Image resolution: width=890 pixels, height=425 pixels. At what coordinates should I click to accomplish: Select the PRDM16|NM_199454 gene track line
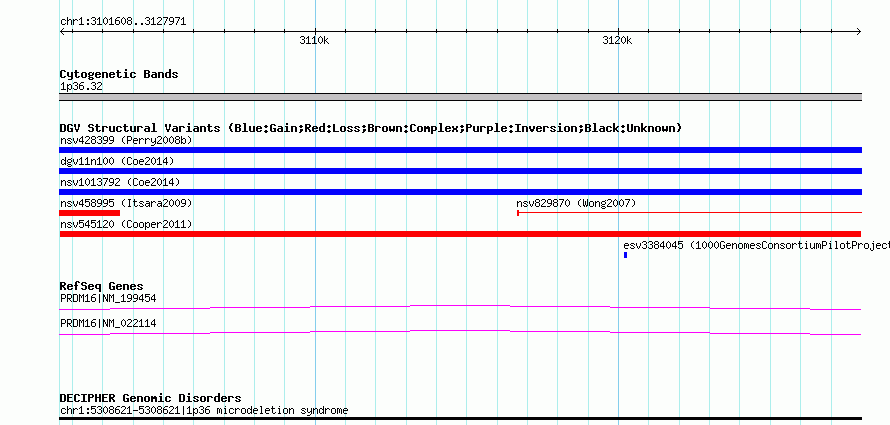(460, 308)
